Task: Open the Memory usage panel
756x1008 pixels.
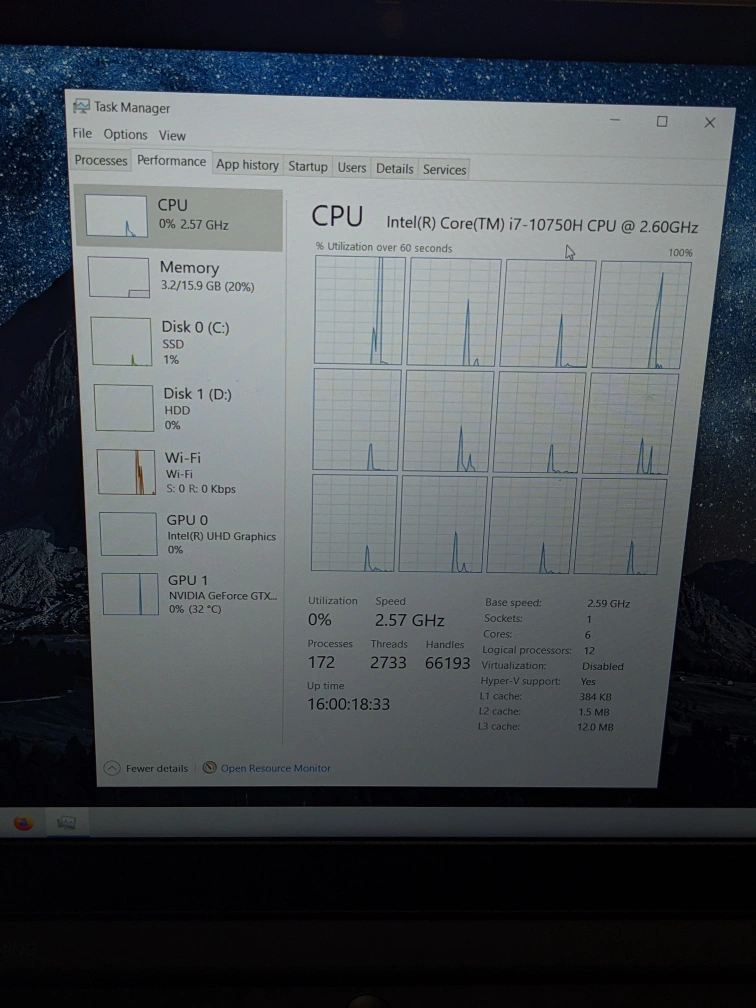Action: coord(118,277)
